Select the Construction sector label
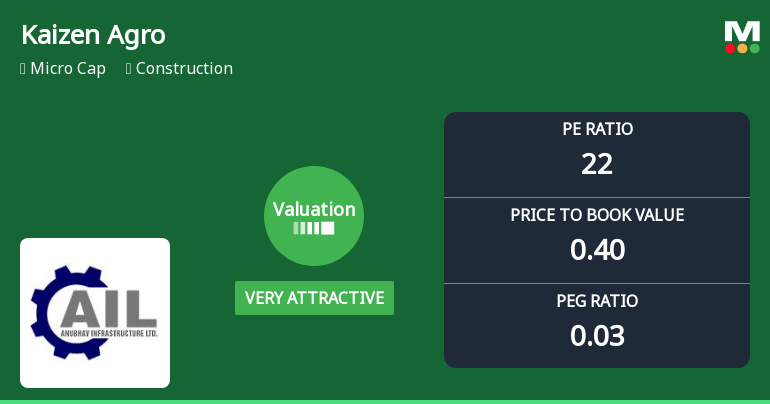Screen dimensions: 770x404 [x=184, y=69]
